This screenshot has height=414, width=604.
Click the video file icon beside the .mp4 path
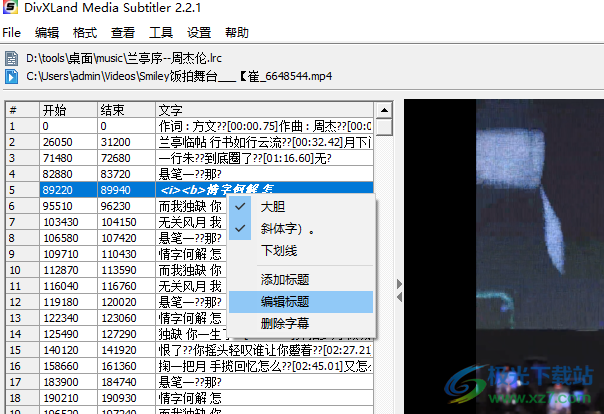(12, 76)
